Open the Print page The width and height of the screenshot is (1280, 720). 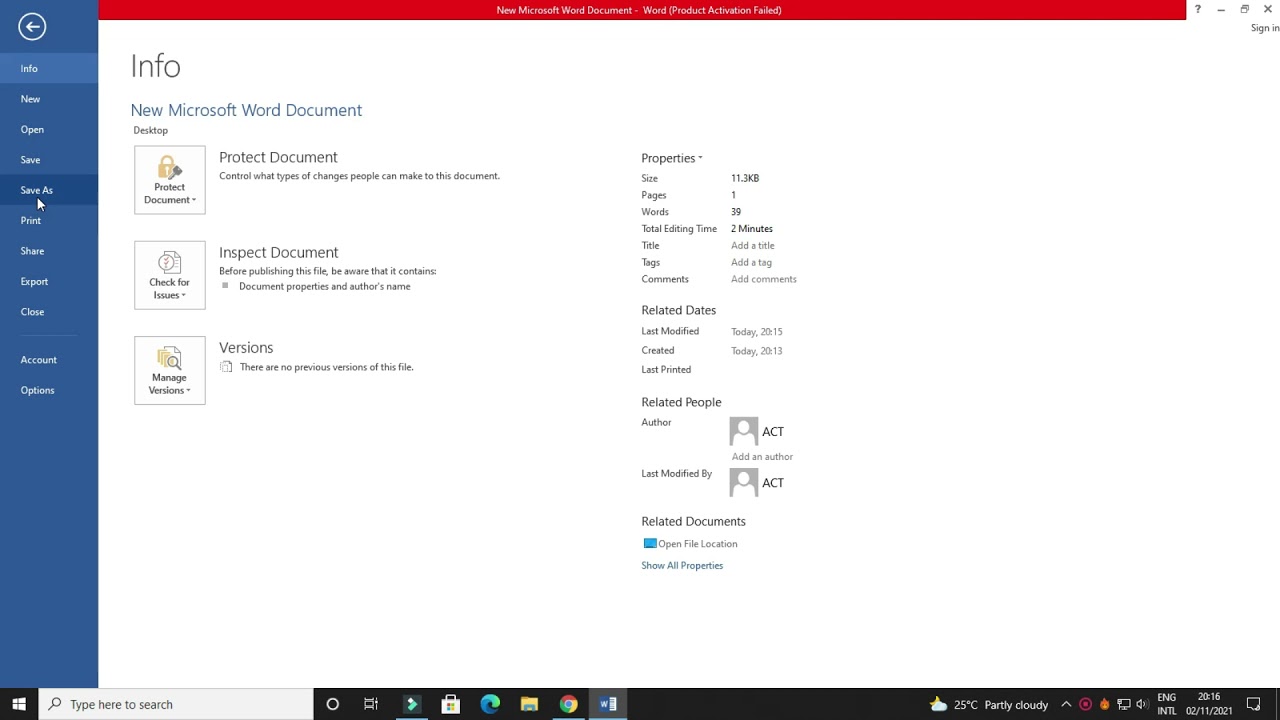pyautogui.click(x=49, y=221)
